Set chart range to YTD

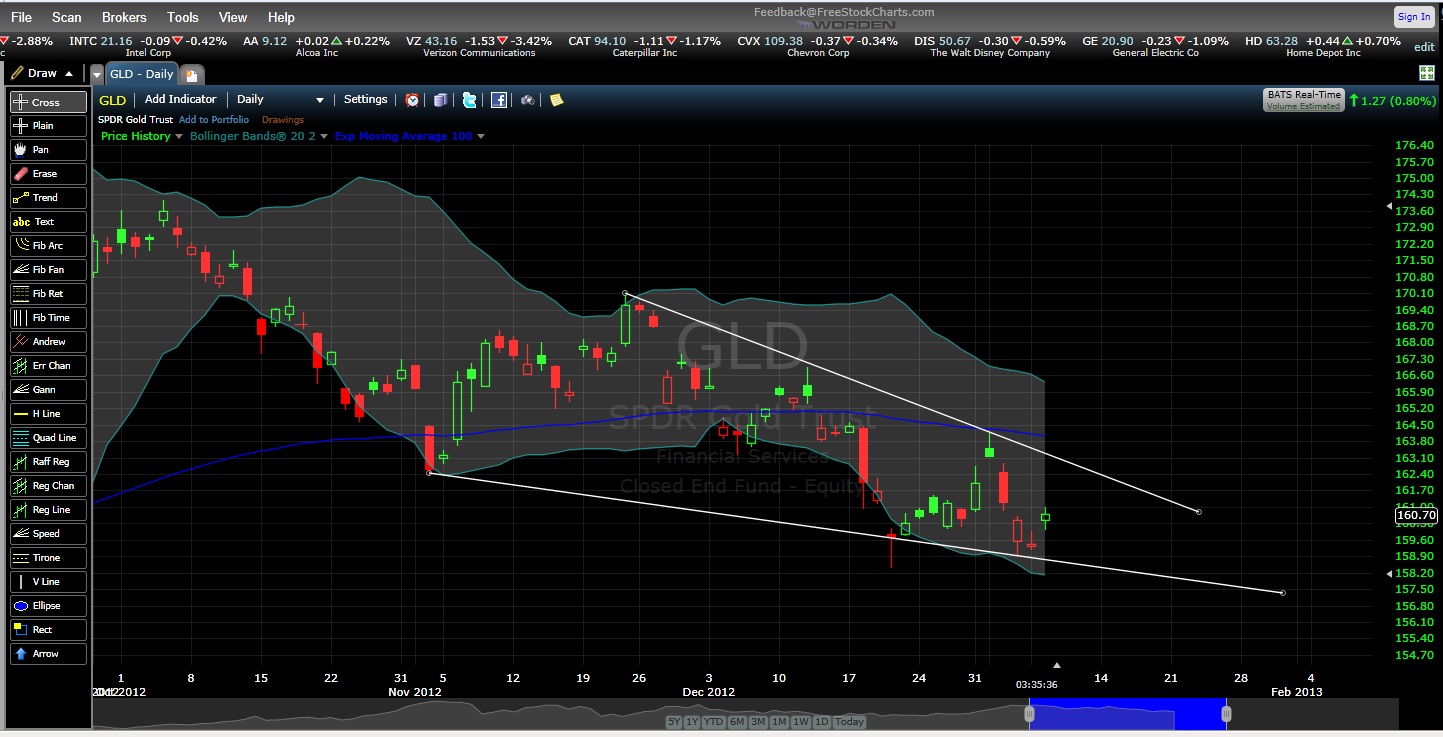click(714, 722)
